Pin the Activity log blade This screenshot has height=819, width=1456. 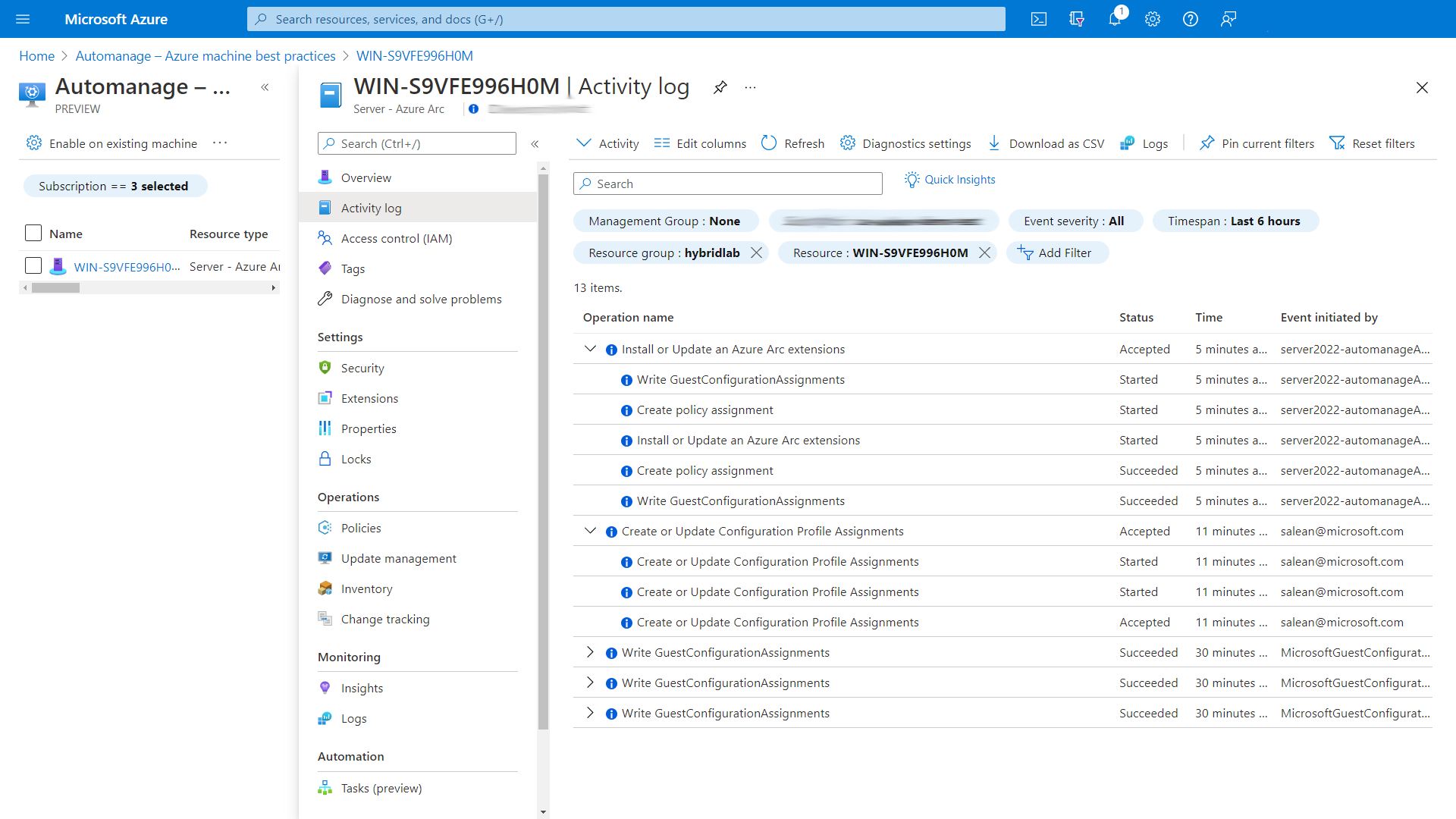click(720, 87)
